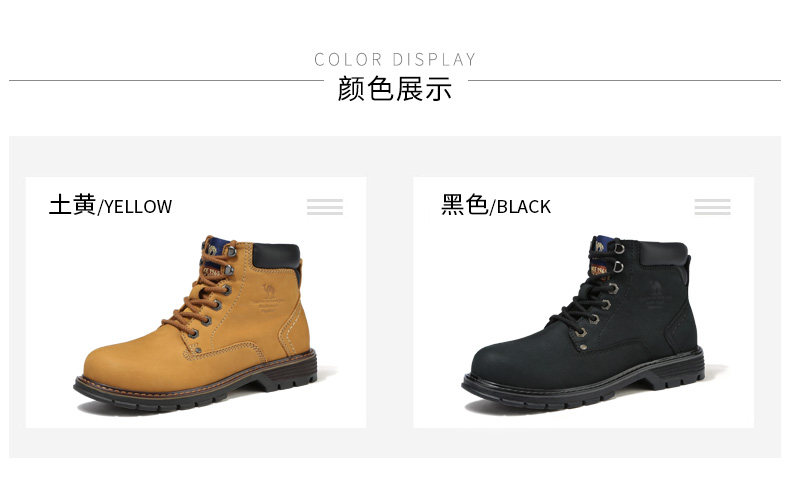The width and height of the screenshot is (790, 488).
Task: Click the three-line icon in yellow card
Action: (x=325, y=207)
